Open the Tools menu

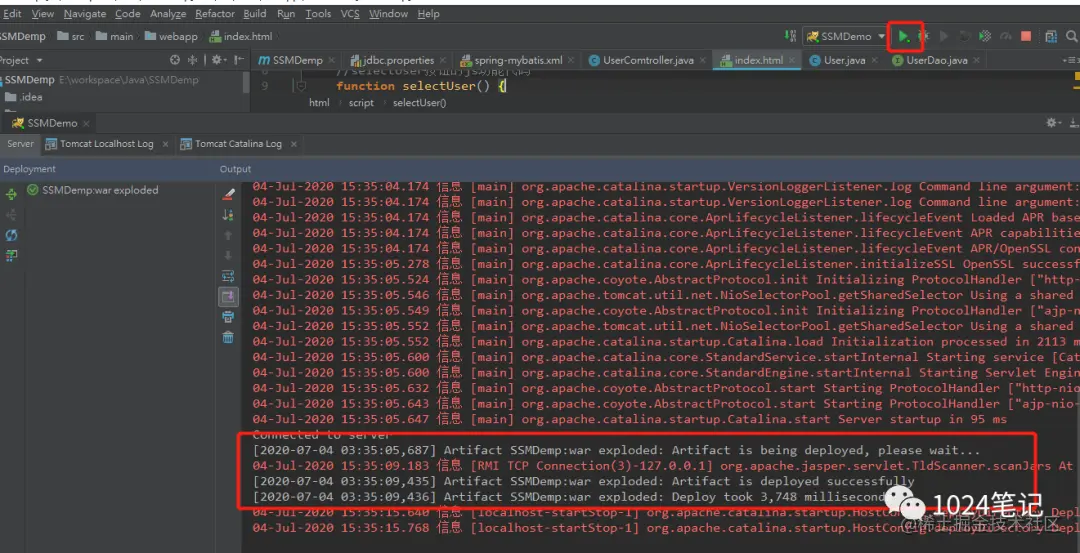click(318, 14)
